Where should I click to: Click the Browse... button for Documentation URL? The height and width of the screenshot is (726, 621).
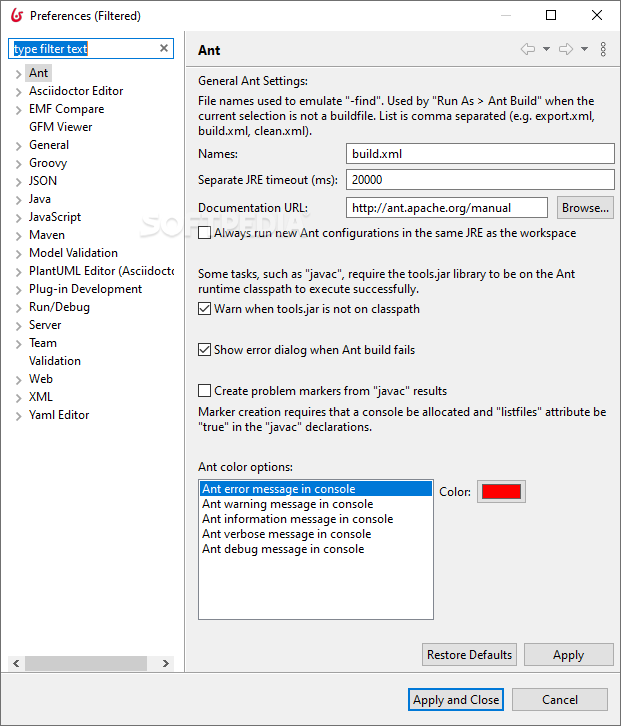pyautogui.click(x=585, y=207)
